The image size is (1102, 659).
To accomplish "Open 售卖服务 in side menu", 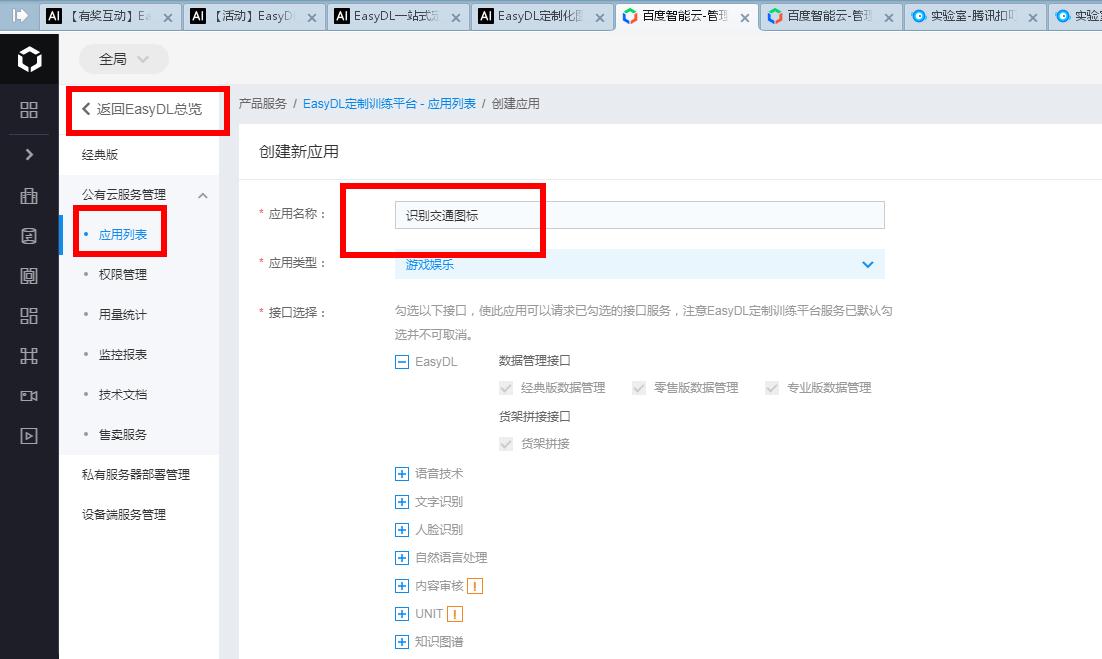I will (122, 435).
